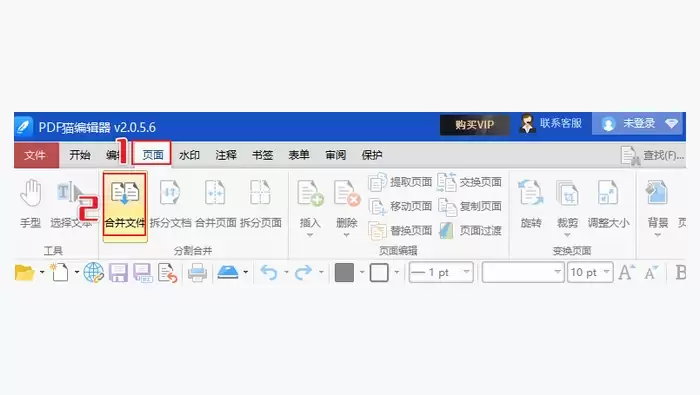This screenshot has width=700, height=395.
Task: Switch to the Protect (保护) tab
Action: (x=372, y=155)
